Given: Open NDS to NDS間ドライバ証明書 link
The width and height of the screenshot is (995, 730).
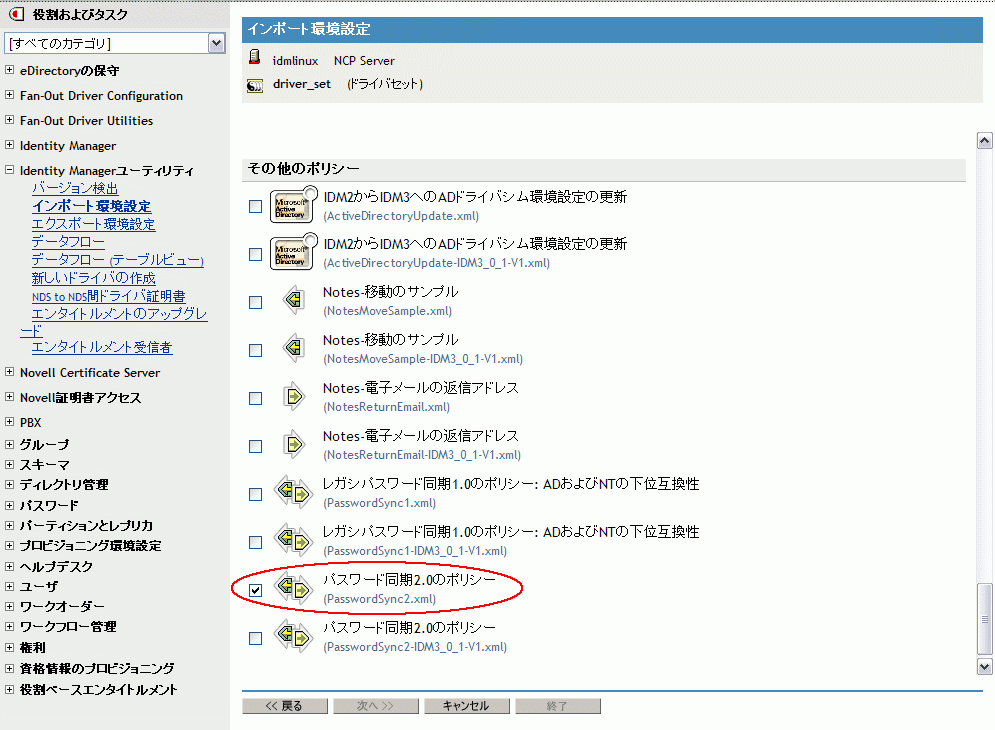Looking at the screenshot, I should (109, 296).
